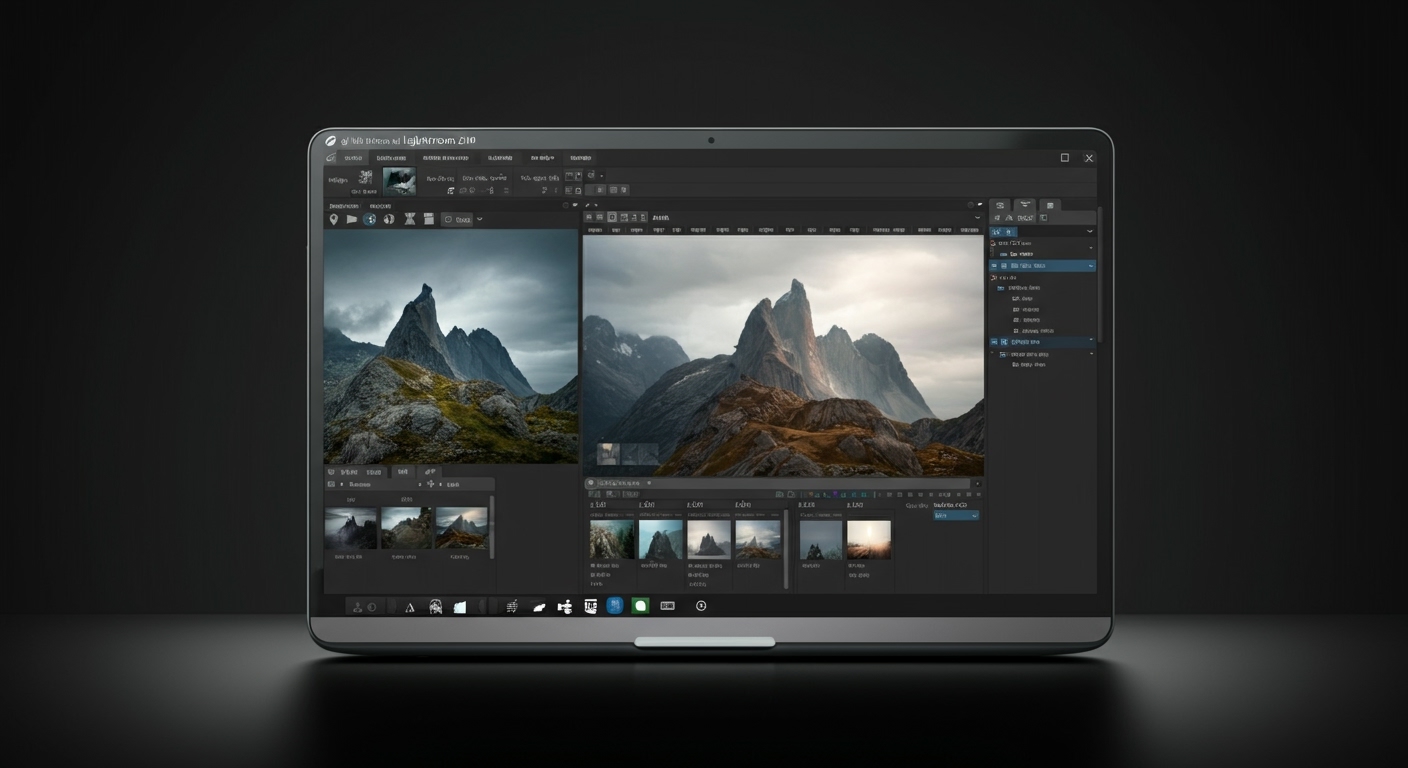Expand the top collection group in the right sidebar
This screenshot has width=1408, height=768.
(x=1090, y=231)
